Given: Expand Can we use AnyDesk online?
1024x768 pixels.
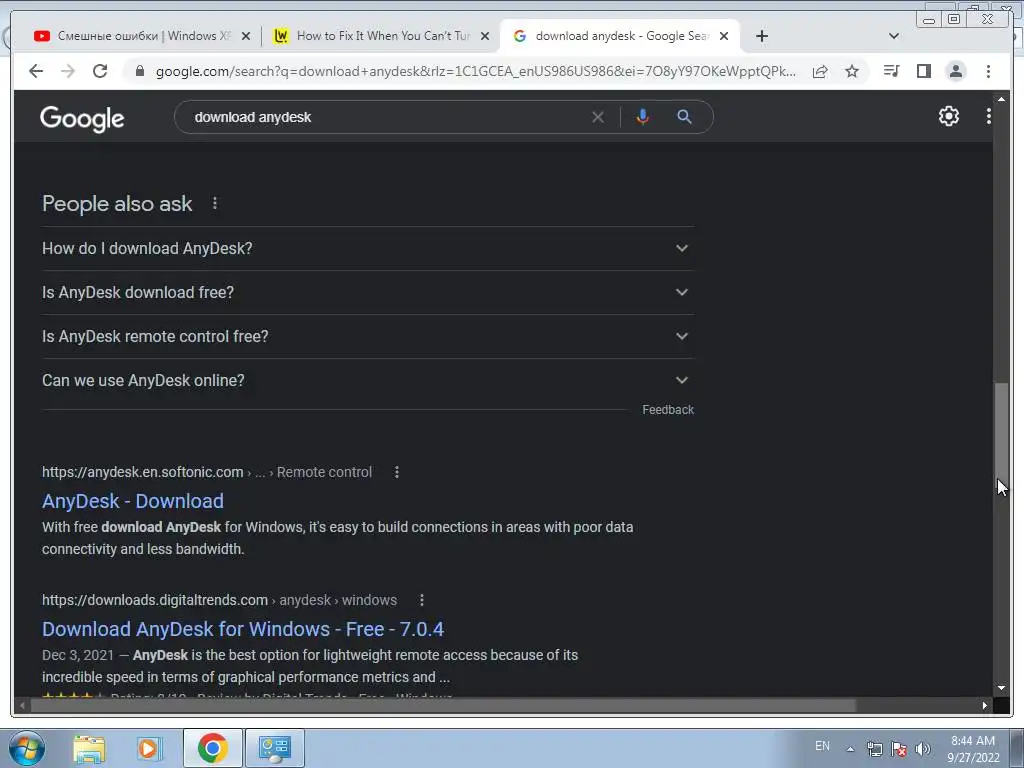Looking at the screenshot, I should 368,380.
